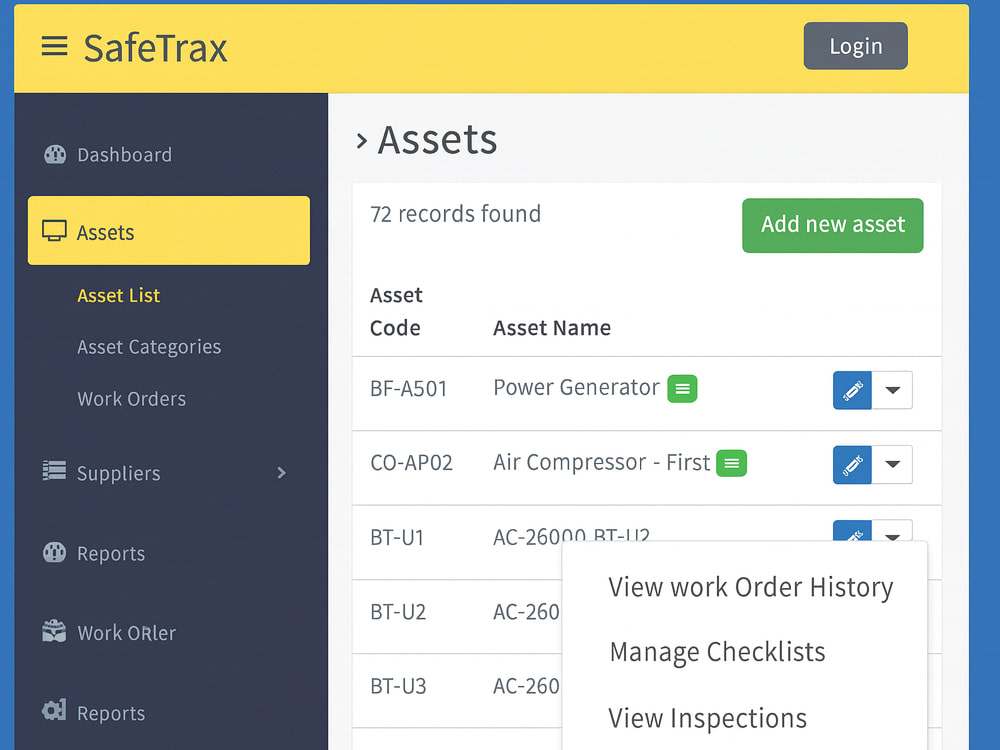This screenshot has height=750, width=1000.
Task: Open Work Orders submenu item
Action: 131,399
